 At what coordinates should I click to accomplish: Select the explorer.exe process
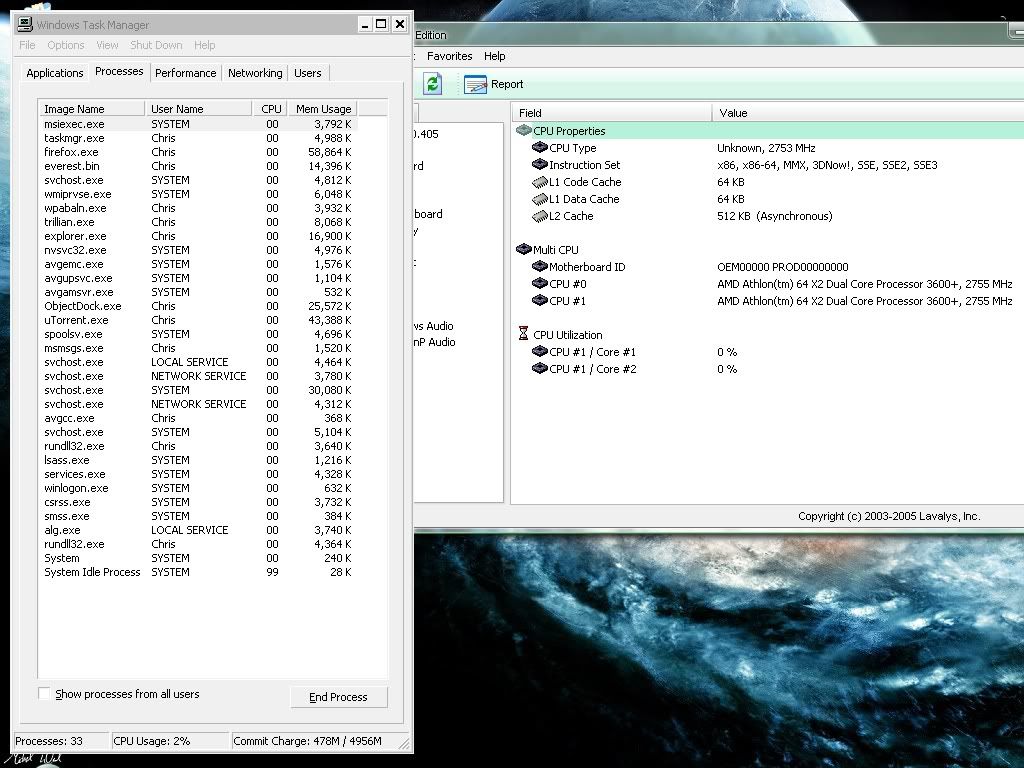199,236
